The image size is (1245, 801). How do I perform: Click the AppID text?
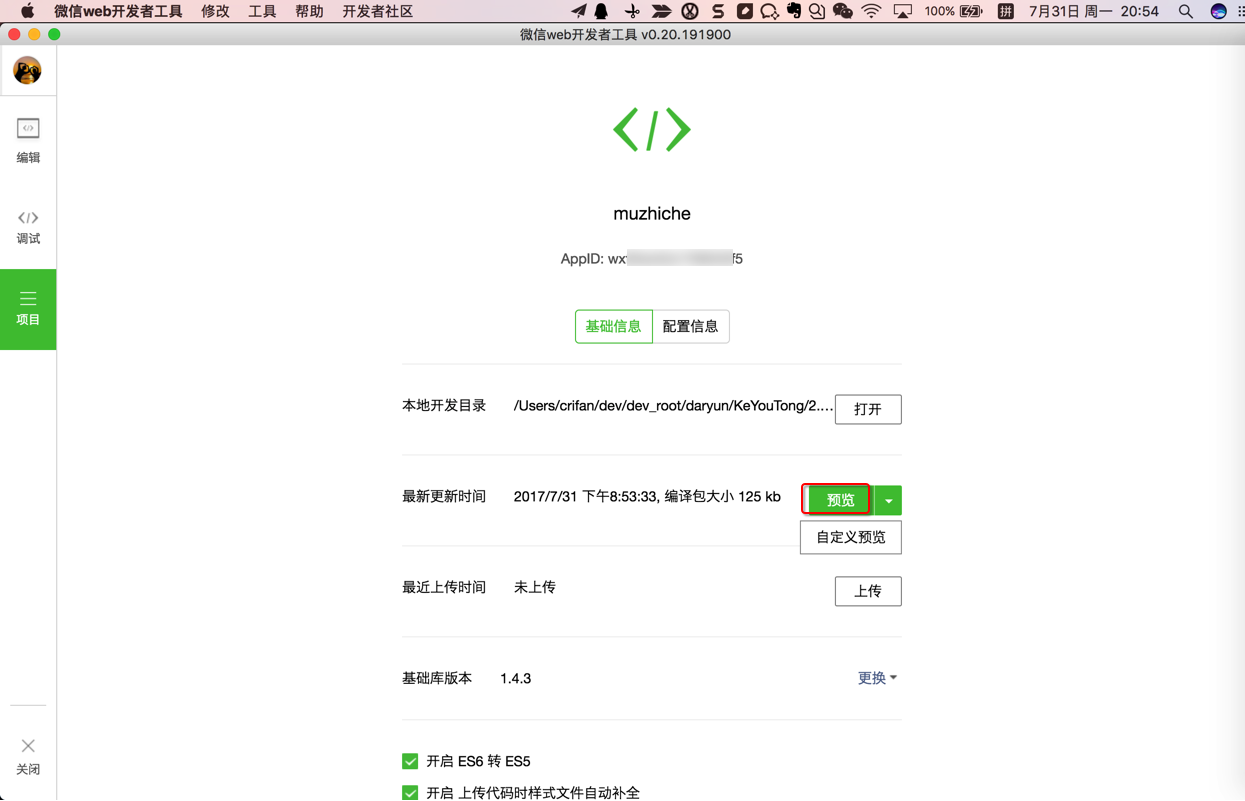[652, 258]
